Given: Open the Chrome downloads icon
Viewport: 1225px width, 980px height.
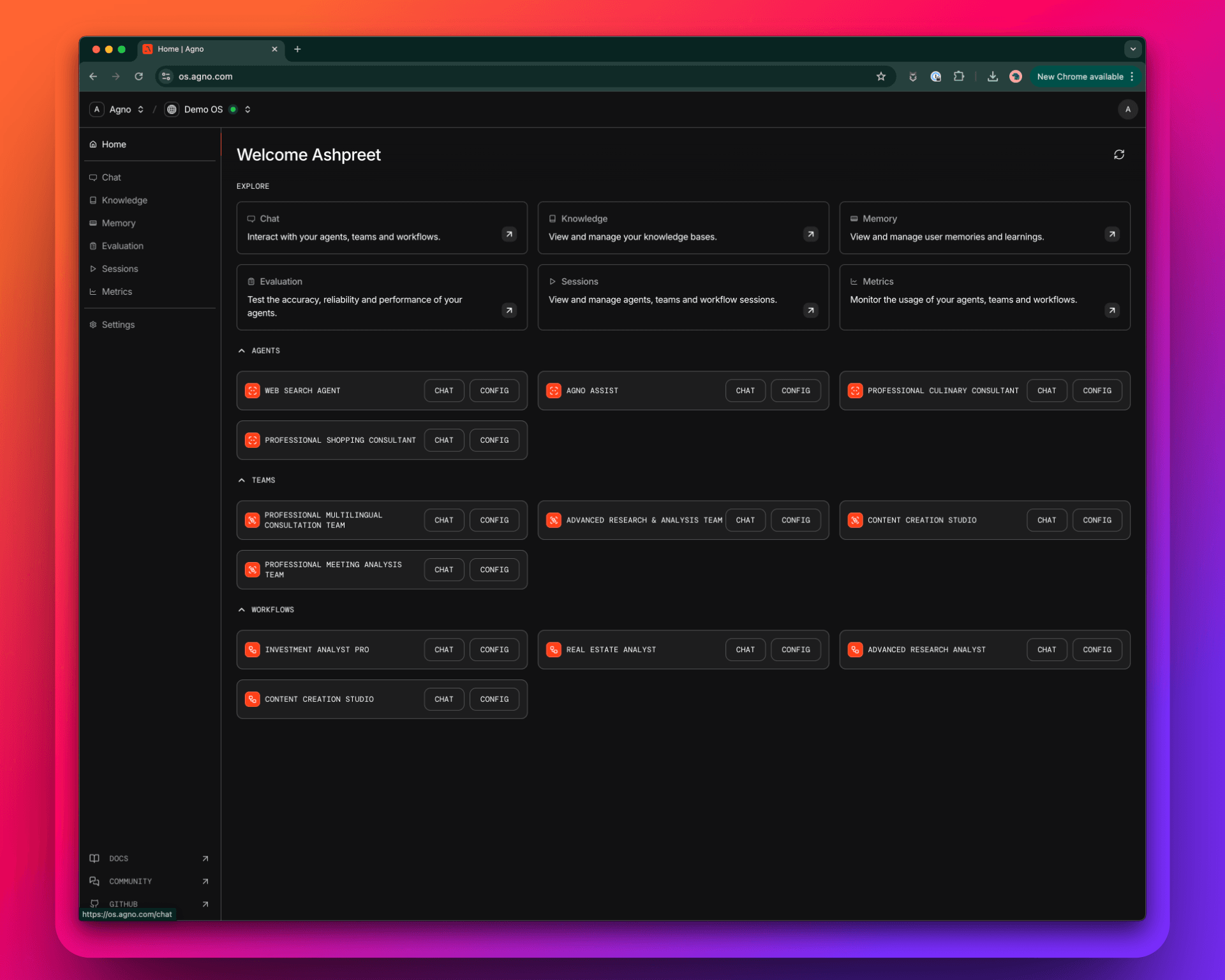Looking at the screenshot, I should 992,77.
